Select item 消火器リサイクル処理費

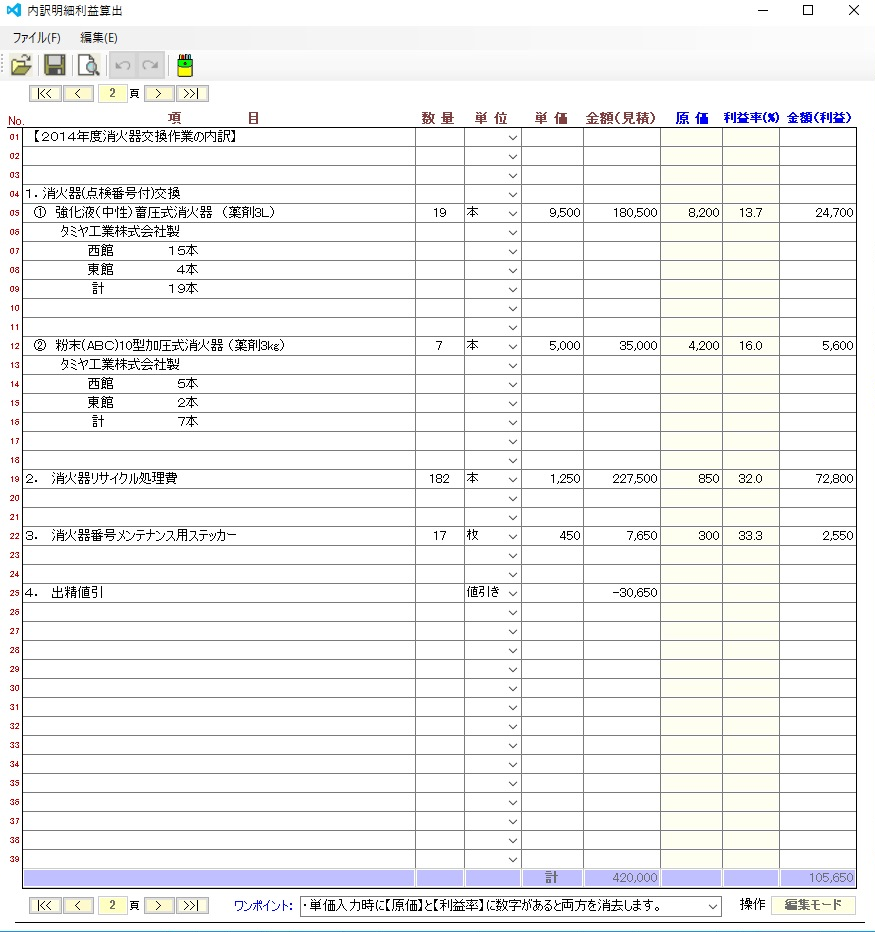tap(219, 479)
